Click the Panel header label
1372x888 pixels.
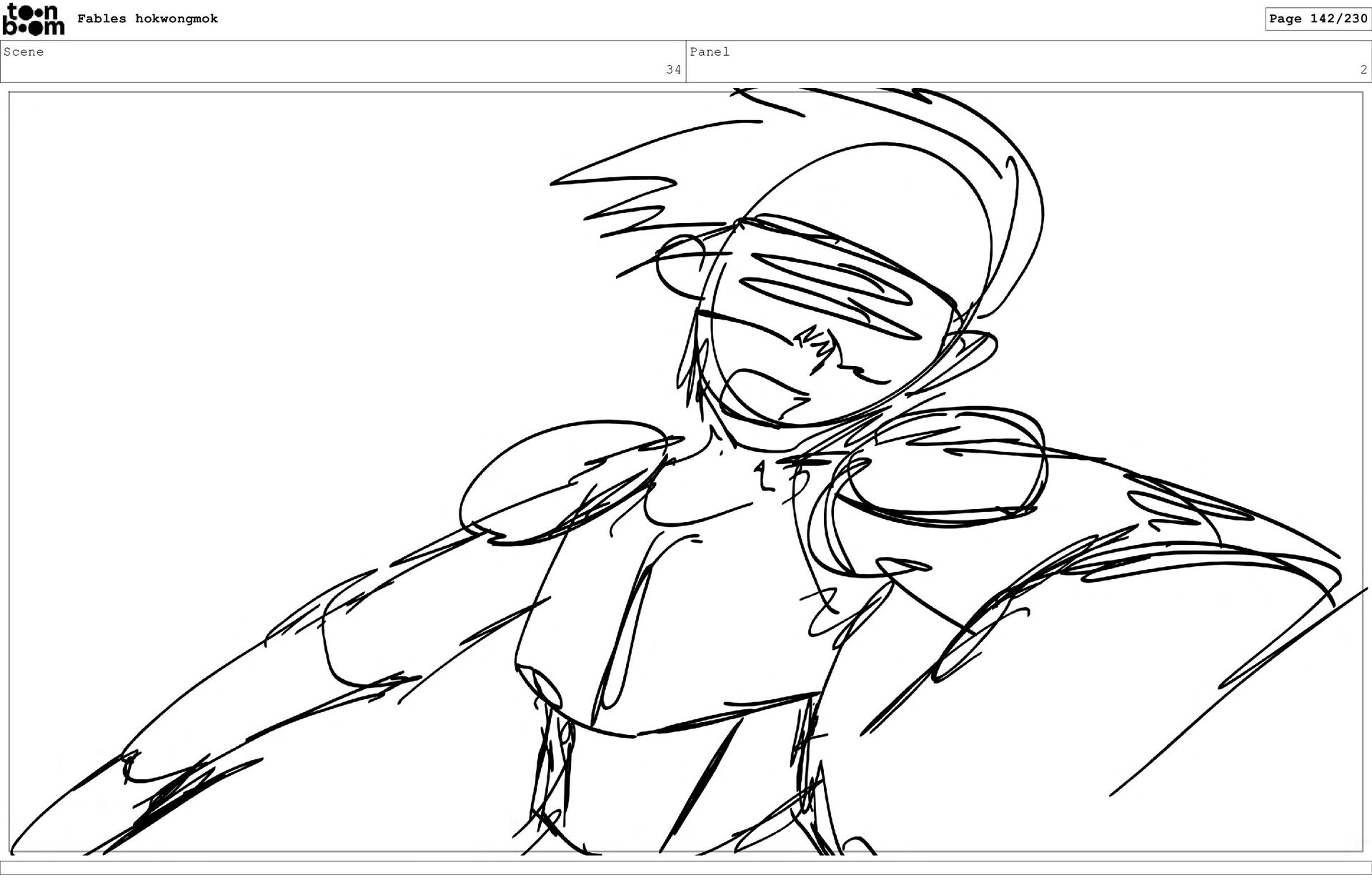pos(710,51)
